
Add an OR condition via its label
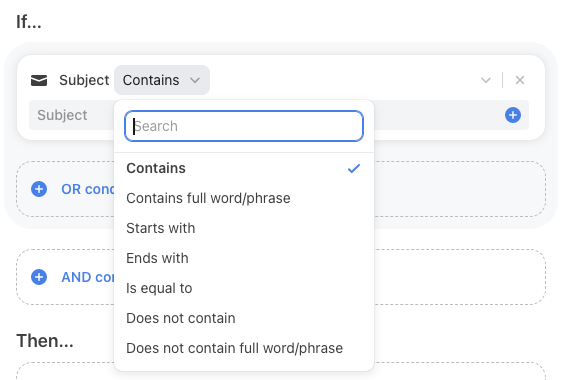[x=87, y=189]
